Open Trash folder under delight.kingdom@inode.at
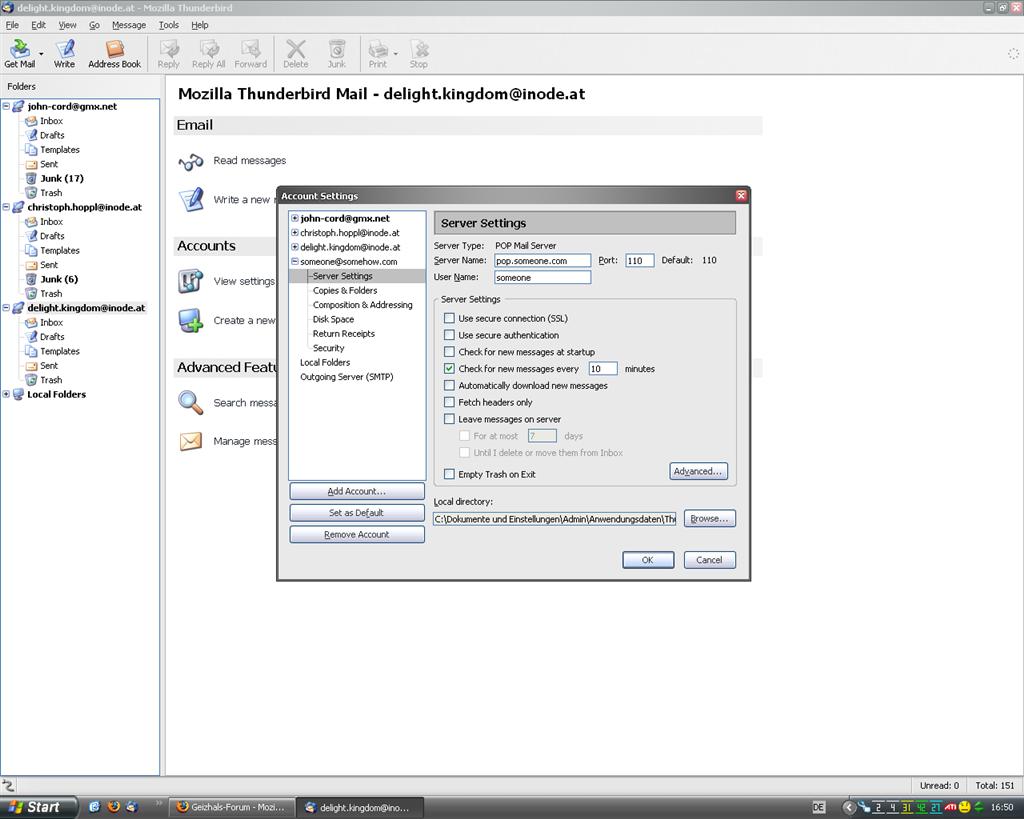 [51, 379]
